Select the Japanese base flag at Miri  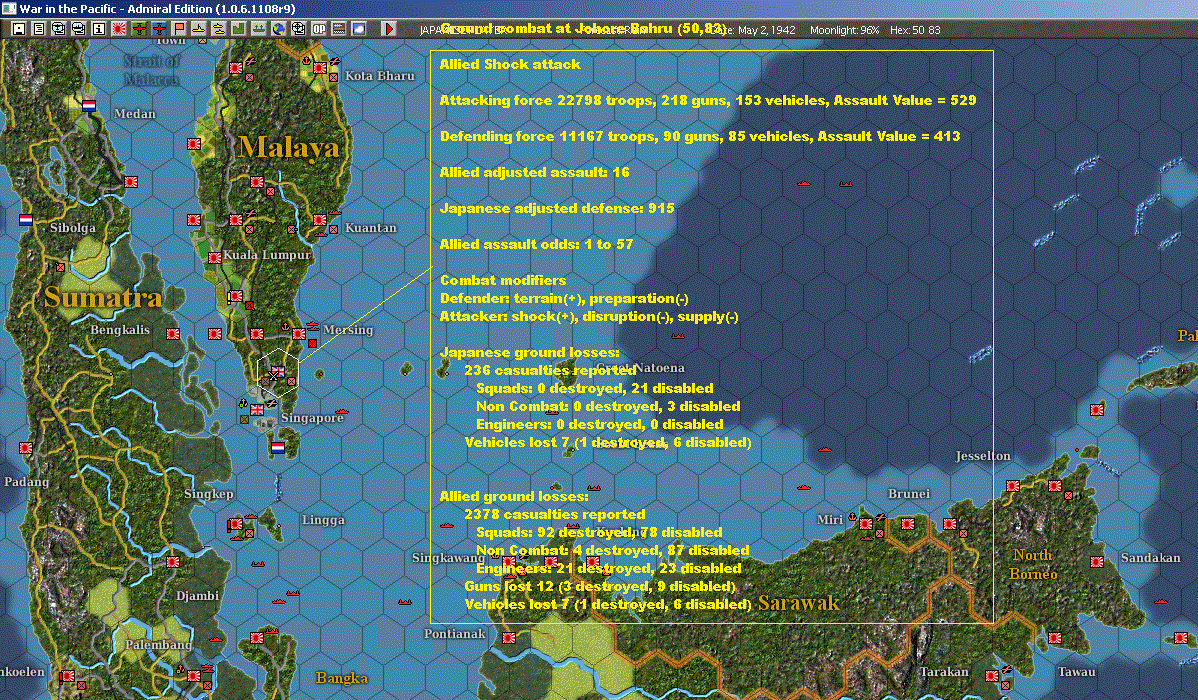[866, 524]
